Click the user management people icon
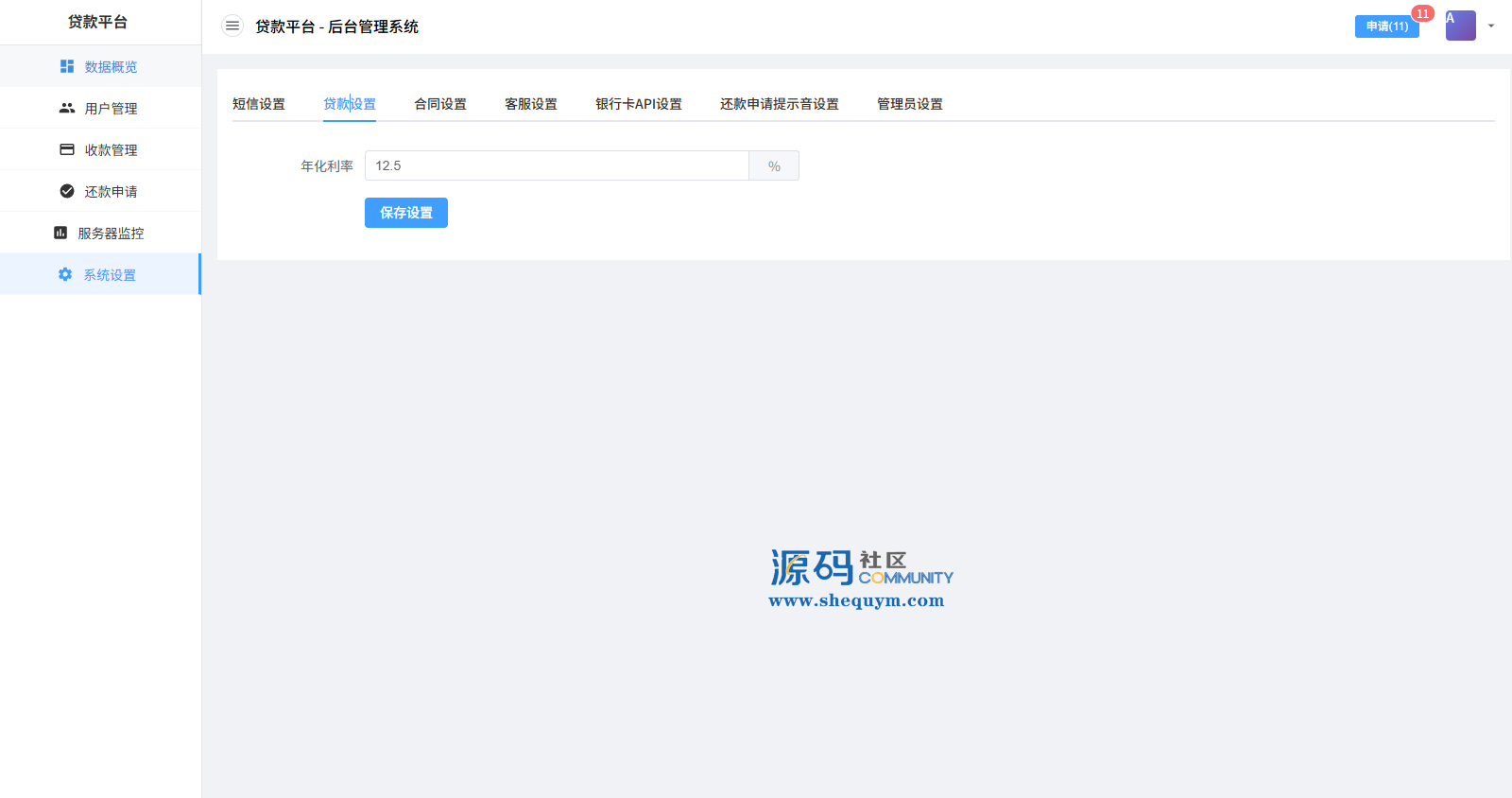1512x798 pixels. (67, 108)
